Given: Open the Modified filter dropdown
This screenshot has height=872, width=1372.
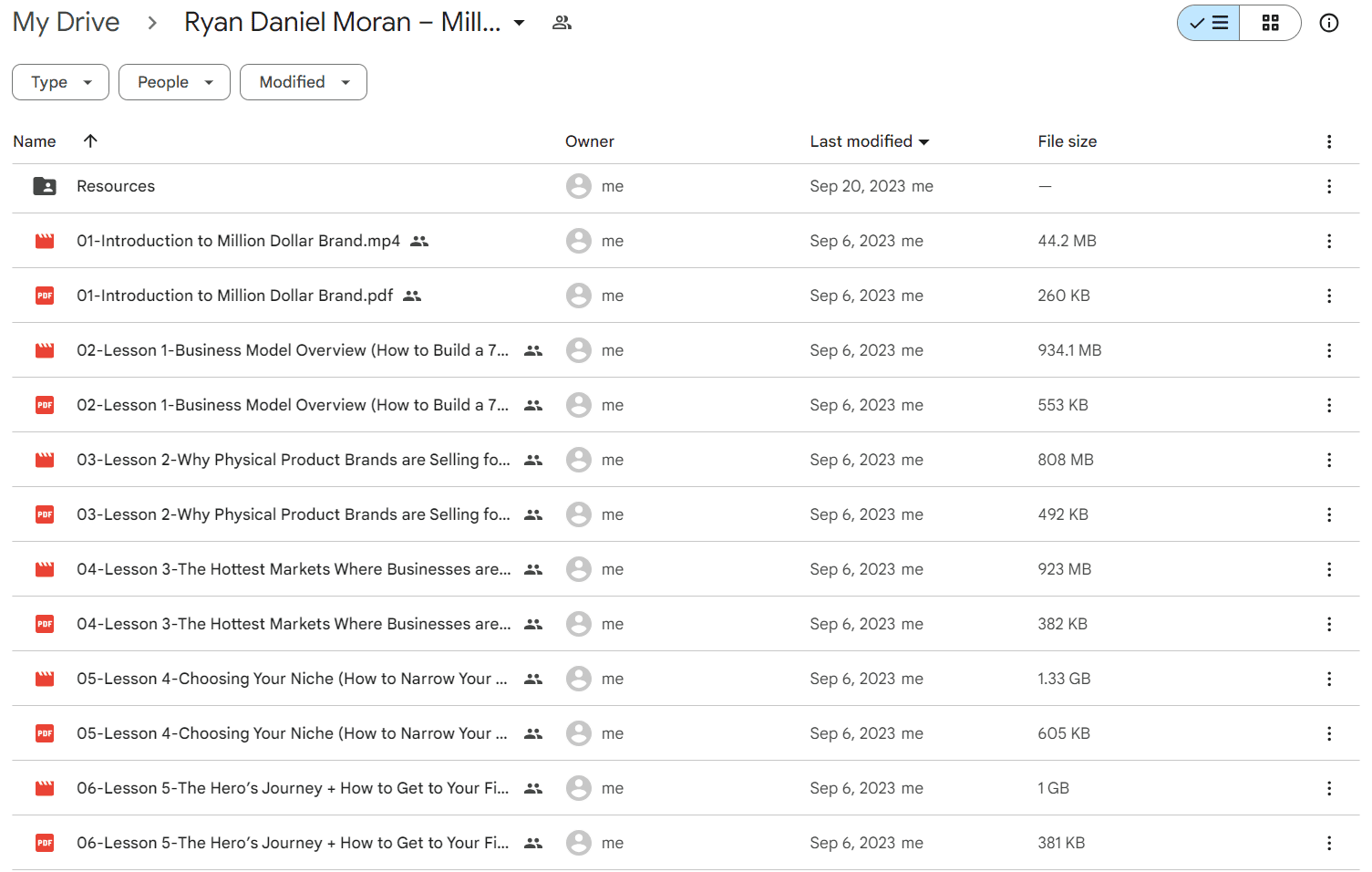Looking at the screenshot, I should [304, 82].
